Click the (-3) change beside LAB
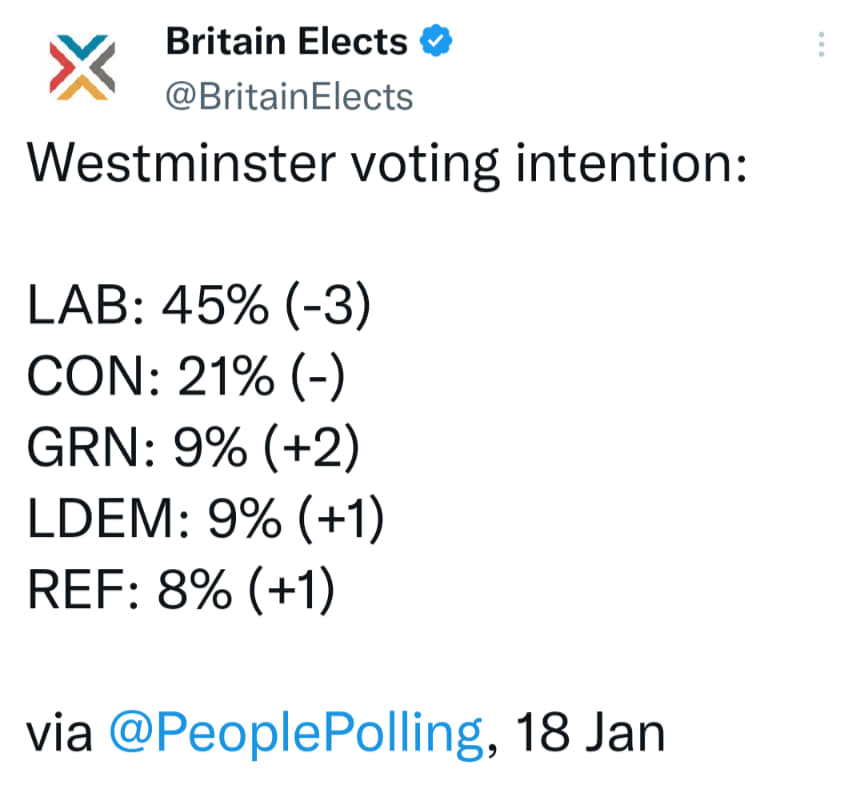The image size is (864, 789). 326,308
